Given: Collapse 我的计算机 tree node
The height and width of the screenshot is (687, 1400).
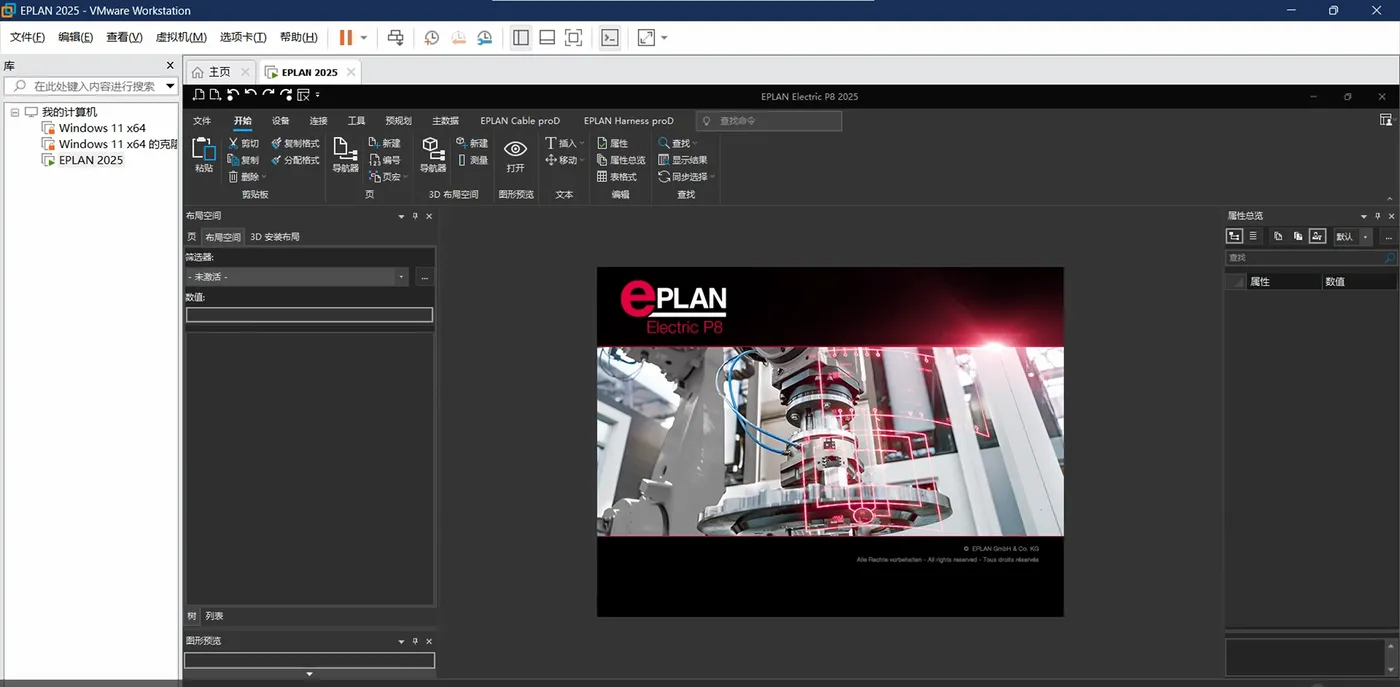Looking at the screenshot, I should pyautogui.click(x=15, y=112).
